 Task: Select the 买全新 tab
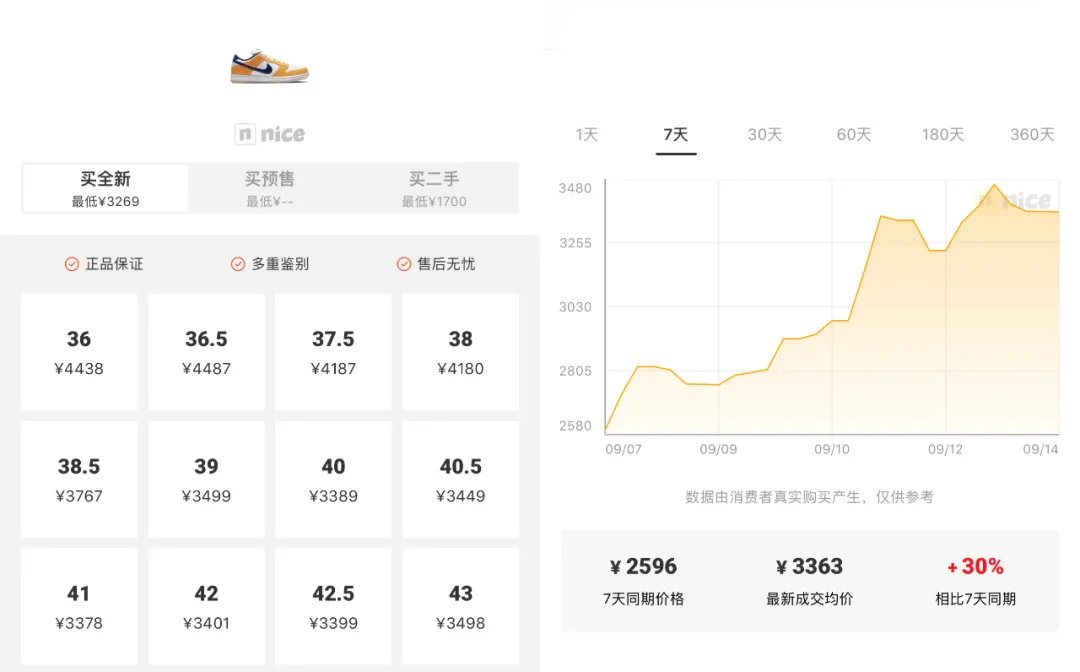(x=105, y=188)
